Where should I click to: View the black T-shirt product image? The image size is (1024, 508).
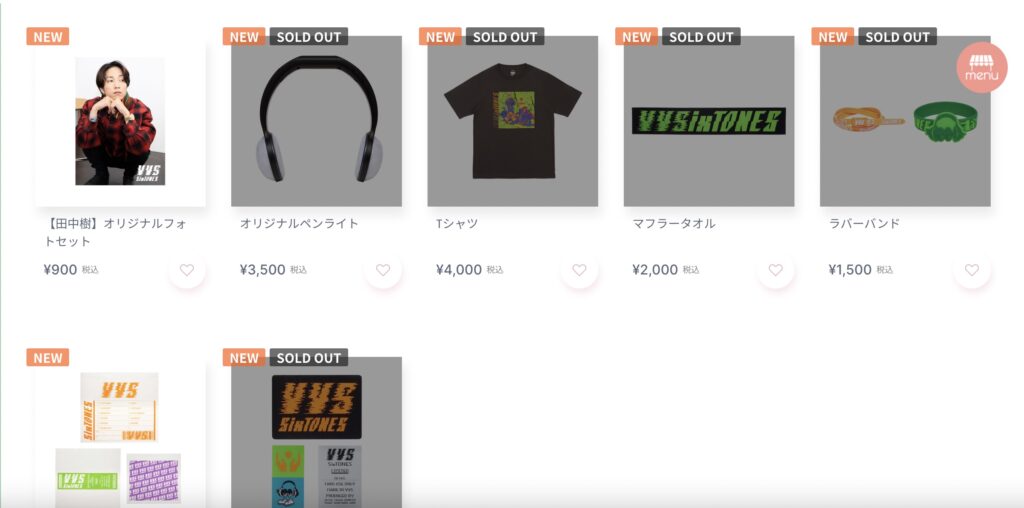pyautogui.click(x=513, y=121)
